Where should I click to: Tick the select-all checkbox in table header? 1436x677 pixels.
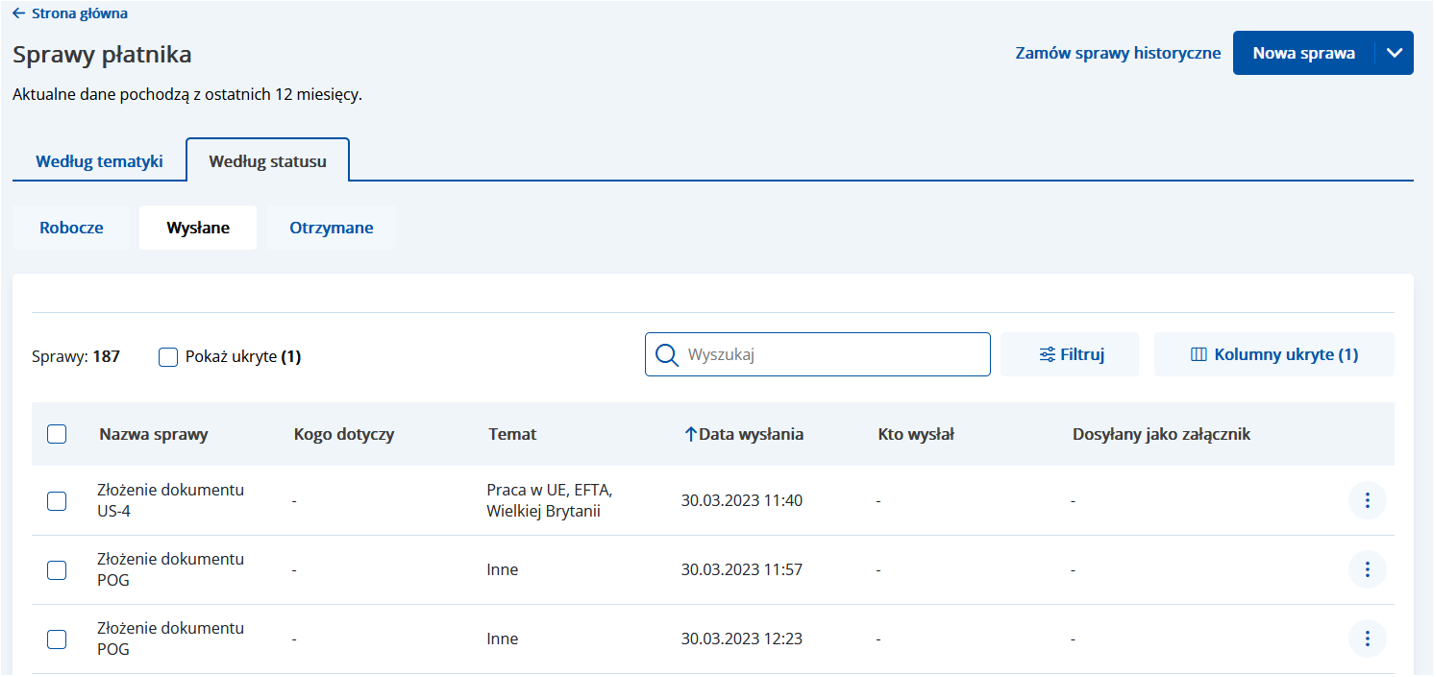coord(57,434)
